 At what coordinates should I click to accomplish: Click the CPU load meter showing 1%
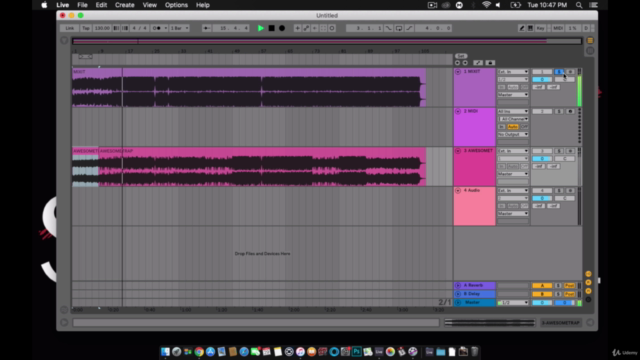(x=573, y=28)
